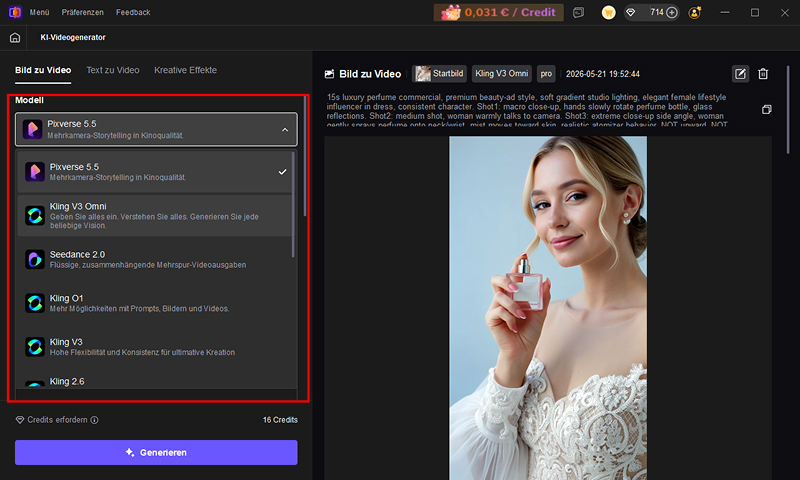
Task: Select the Kling O1 model option
Action: click(x=155, y=303)
